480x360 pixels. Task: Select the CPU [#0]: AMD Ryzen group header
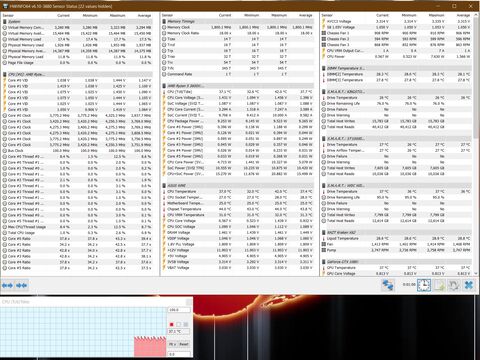[77, 74]
